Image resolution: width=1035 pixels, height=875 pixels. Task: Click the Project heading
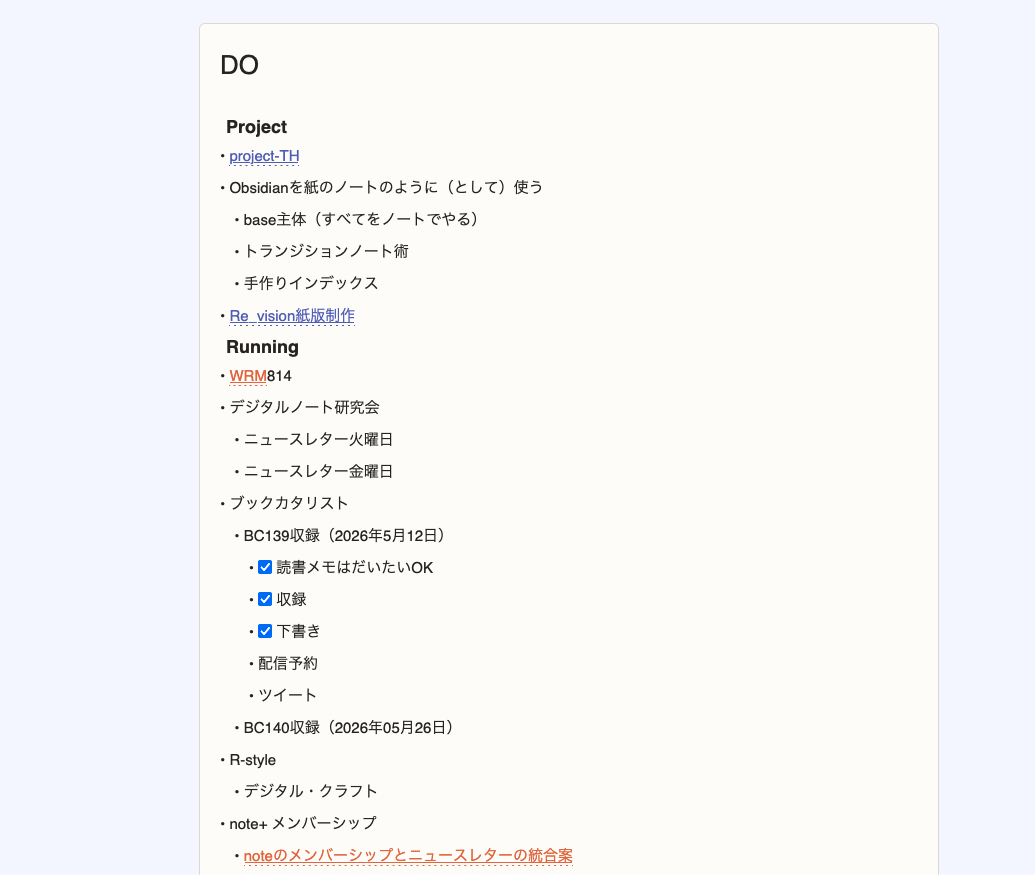(x=257, y=127)
